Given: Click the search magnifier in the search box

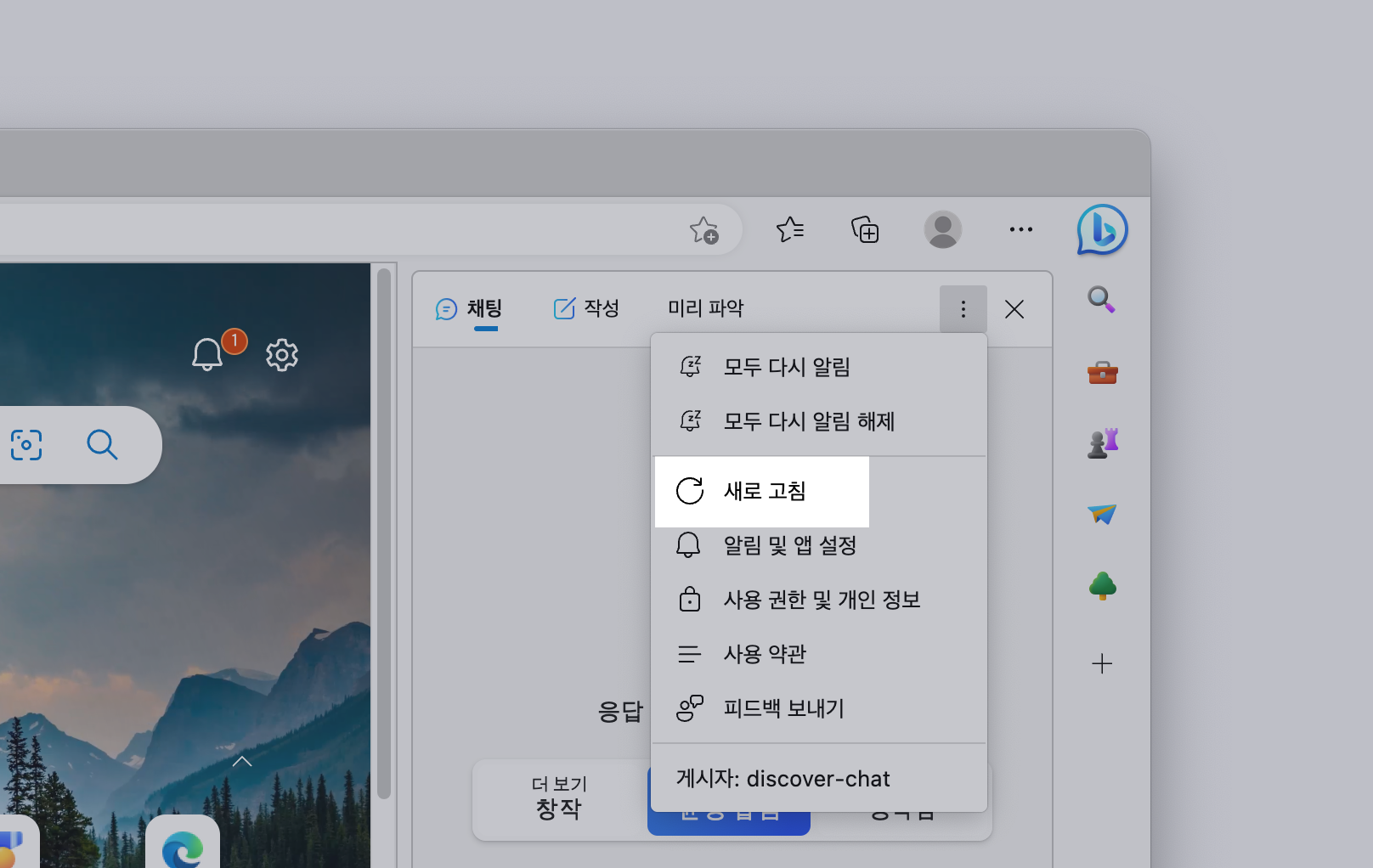Looking at the screenshot, I should 102,444.
